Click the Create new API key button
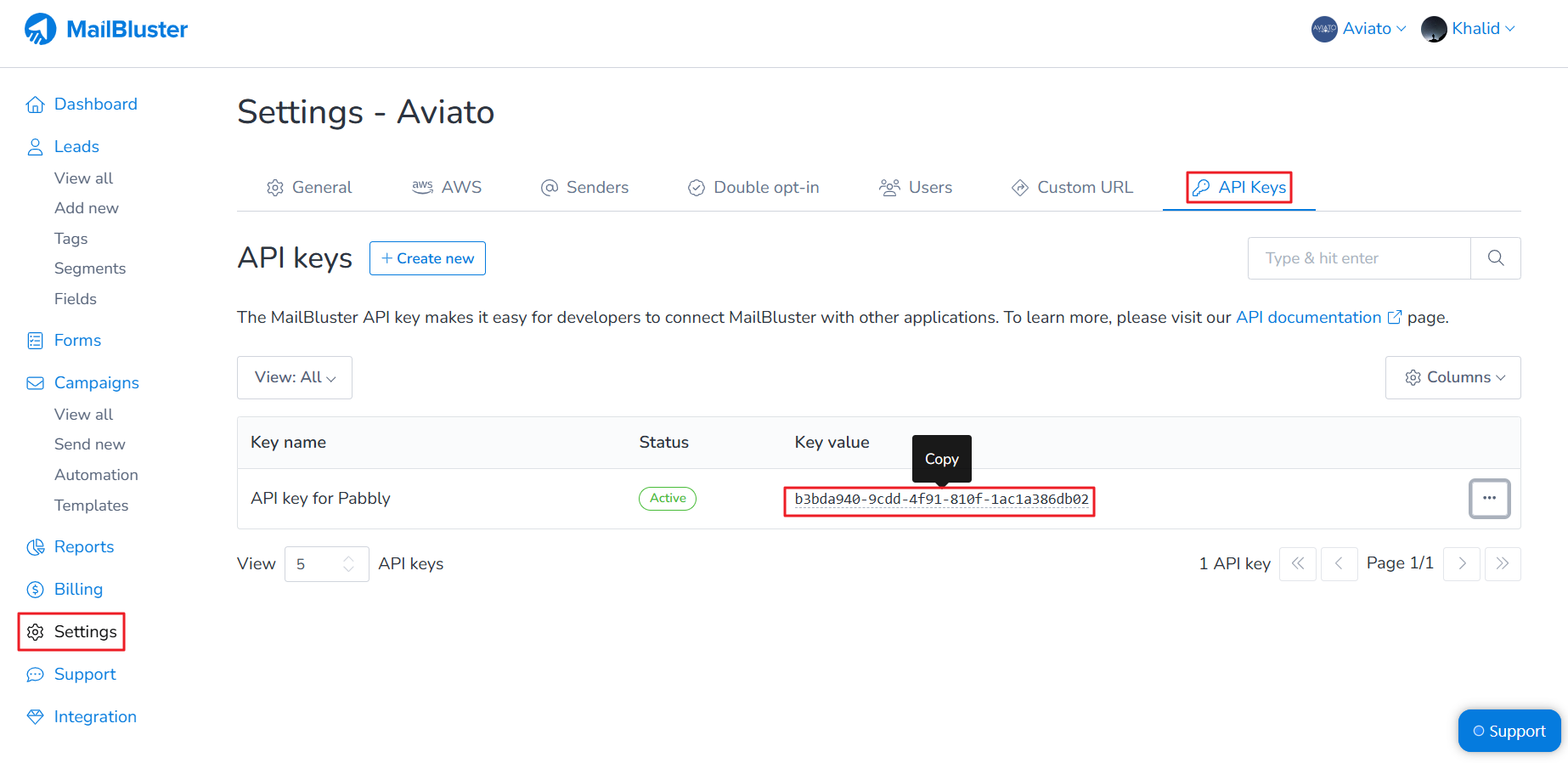Viewport: 1568px width, 763px height. (427, 258)
